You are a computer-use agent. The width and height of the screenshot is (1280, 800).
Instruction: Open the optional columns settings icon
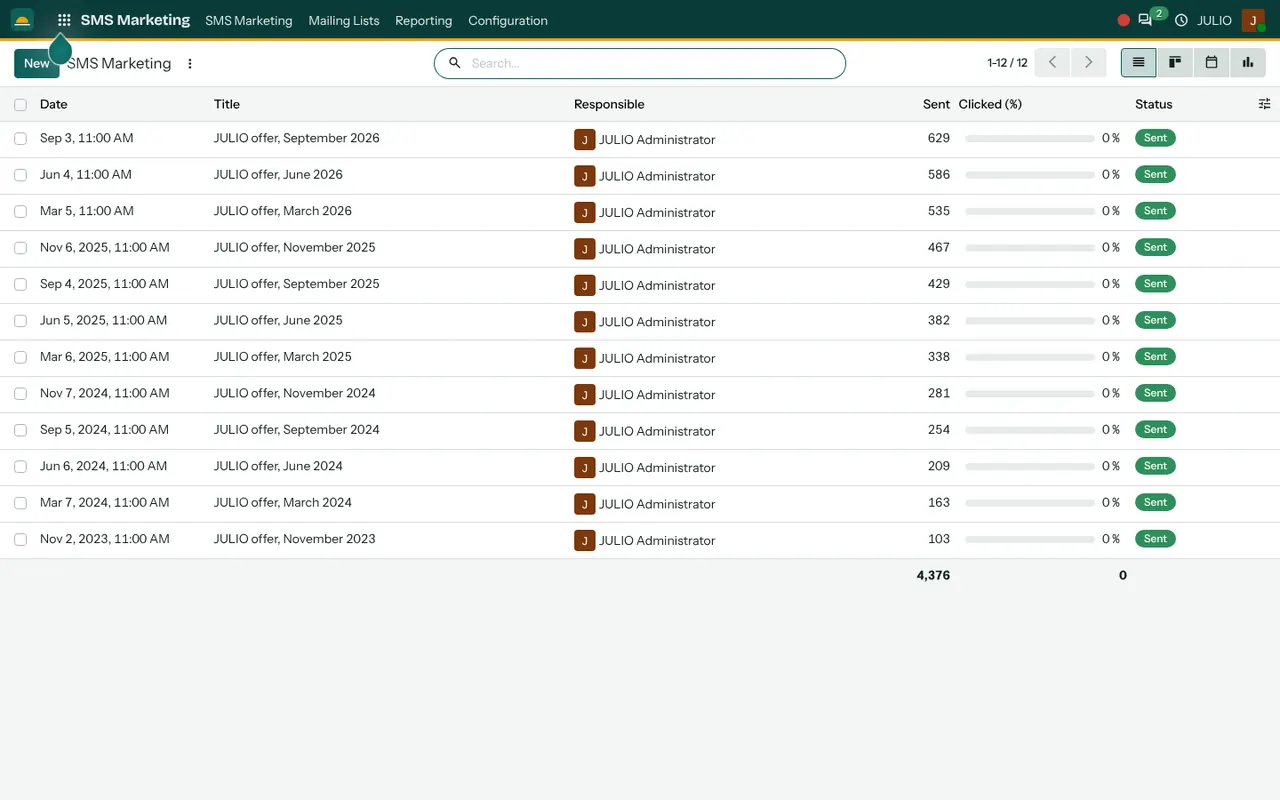pyautogui.click(x=1264, y=104)
